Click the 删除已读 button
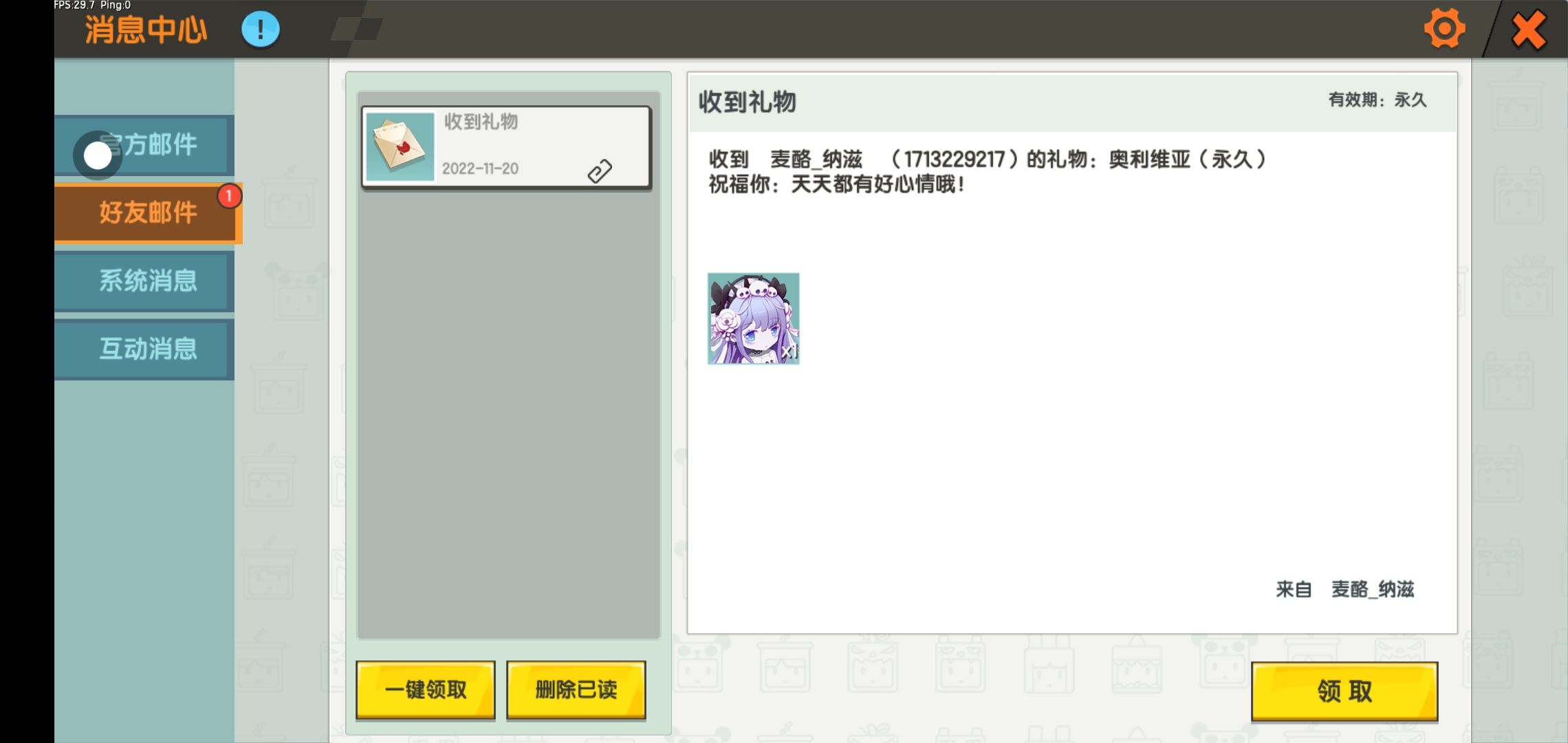Viewport: 1568px width, 743px height. click(x=576, y=690)
